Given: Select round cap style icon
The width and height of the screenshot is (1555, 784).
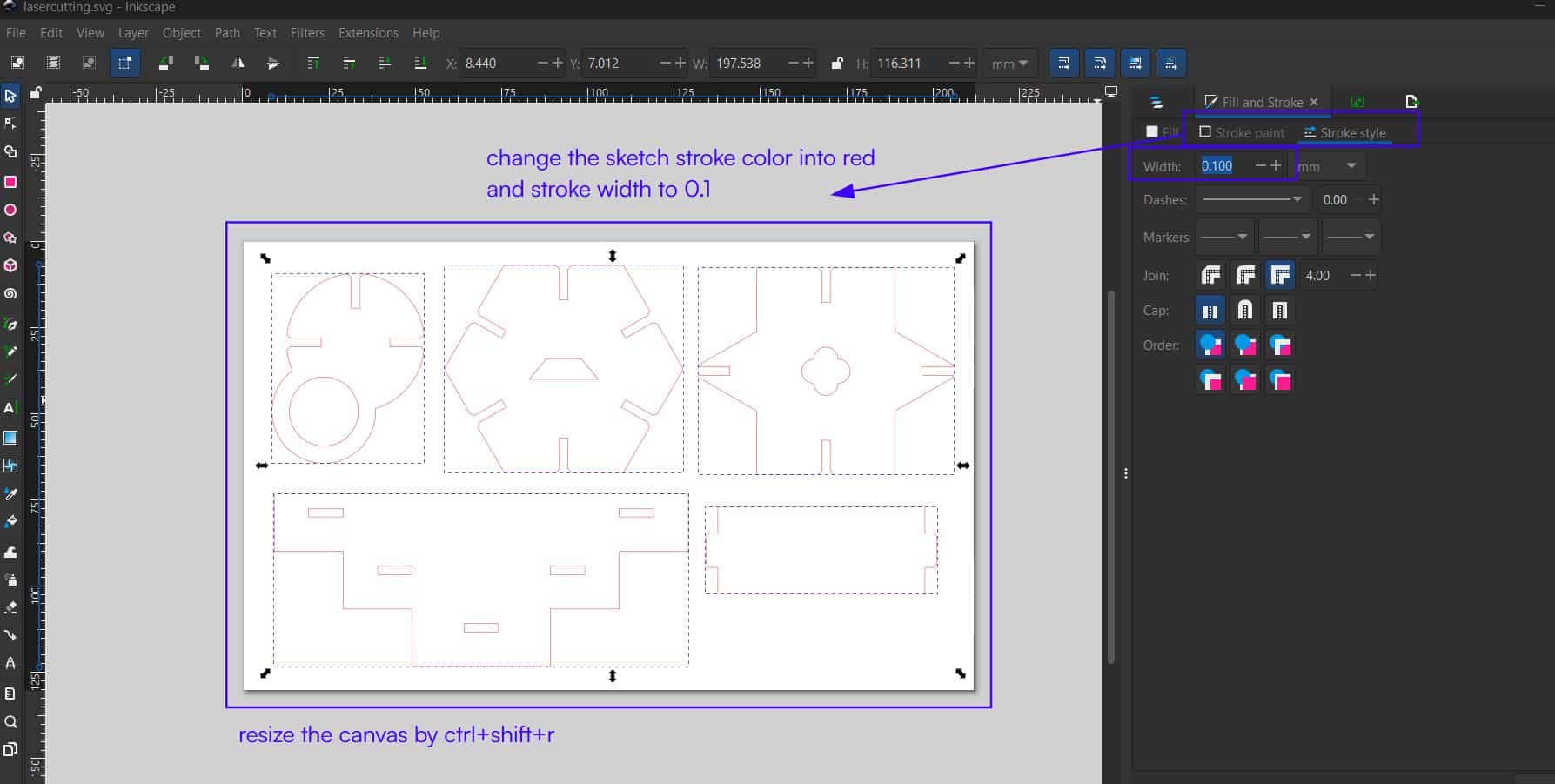Looking at the screenshot, I should click(x=1245, y=311).
